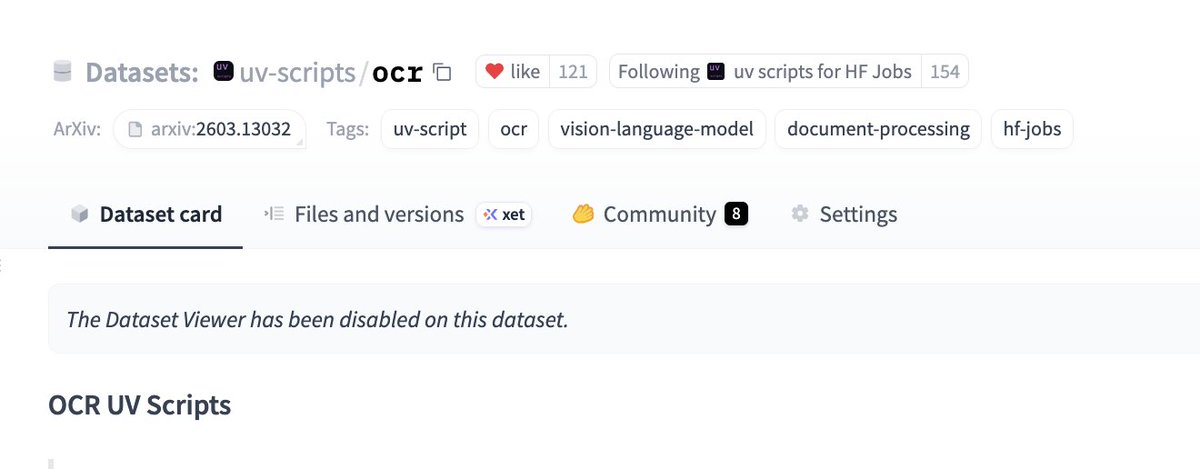The image size is (1200, 469).
Task: Click the red heart like icon
Action: click(494, 71)
